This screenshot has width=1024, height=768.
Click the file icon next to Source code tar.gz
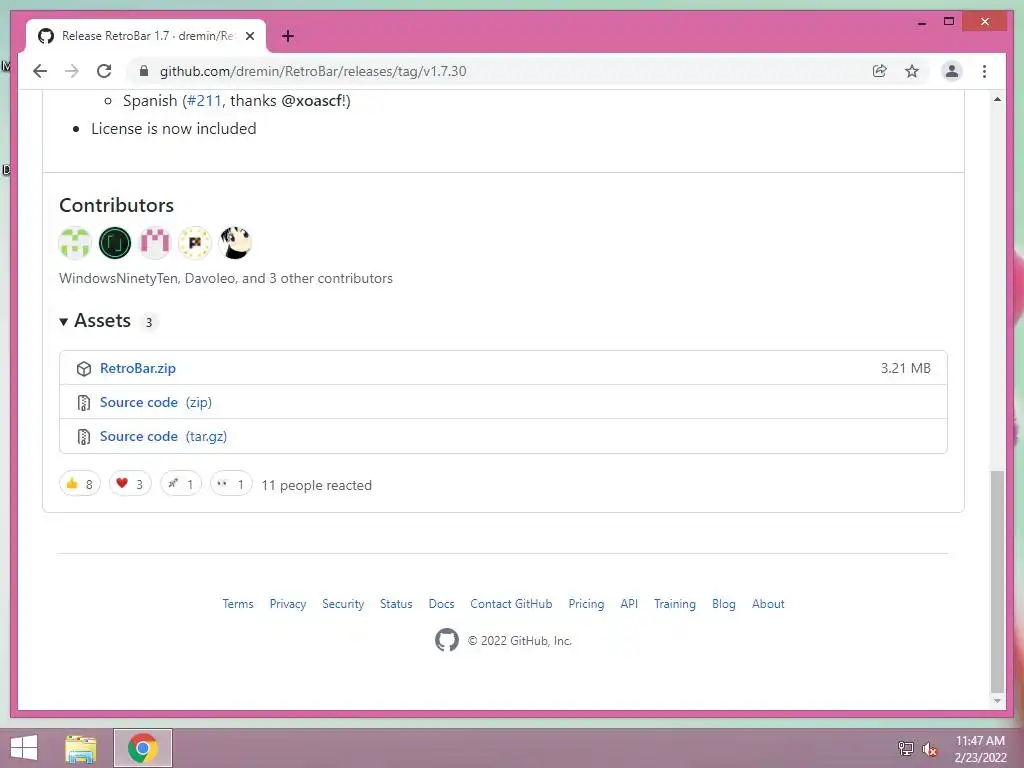tap(84, 437)
